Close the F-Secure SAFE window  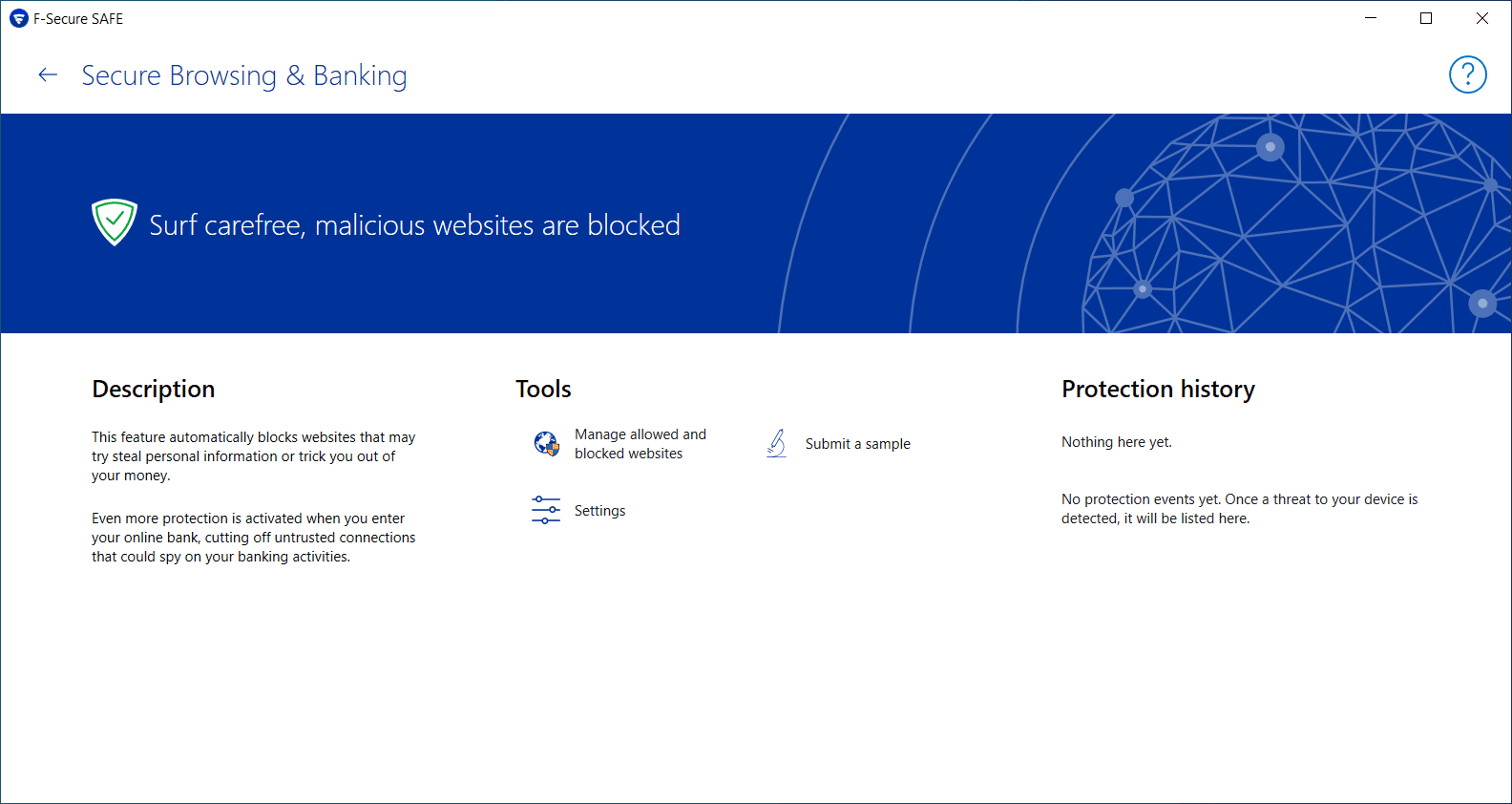point(1481,18)
